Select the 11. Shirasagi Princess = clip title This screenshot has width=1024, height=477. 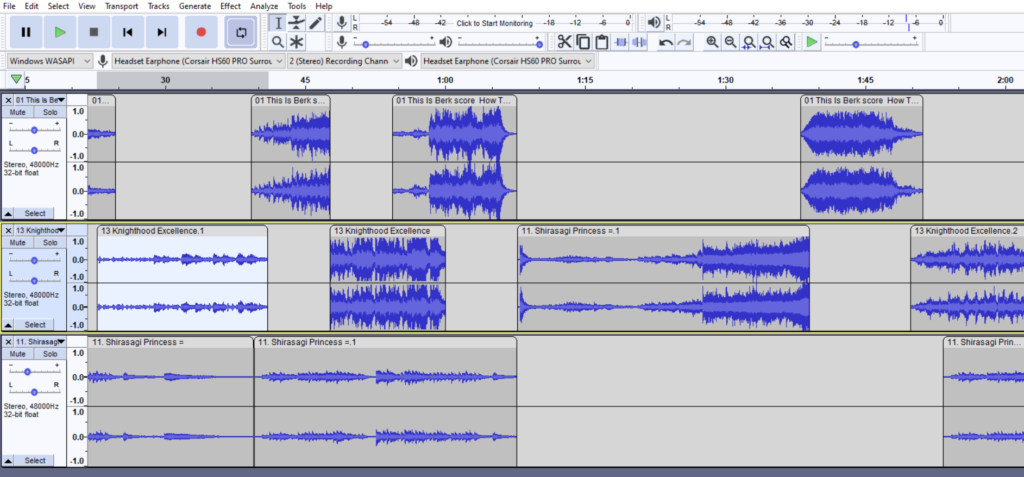click(x=138, y=342)
